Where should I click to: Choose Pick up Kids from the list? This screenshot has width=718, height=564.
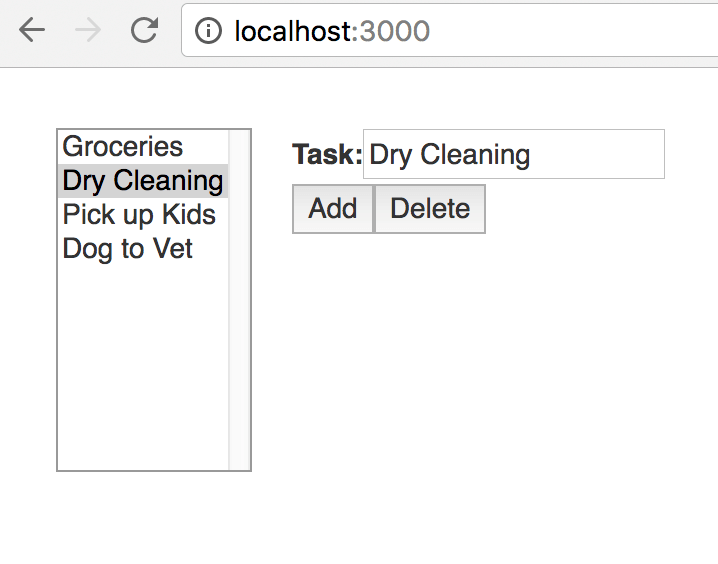click(x=139, y=214)
